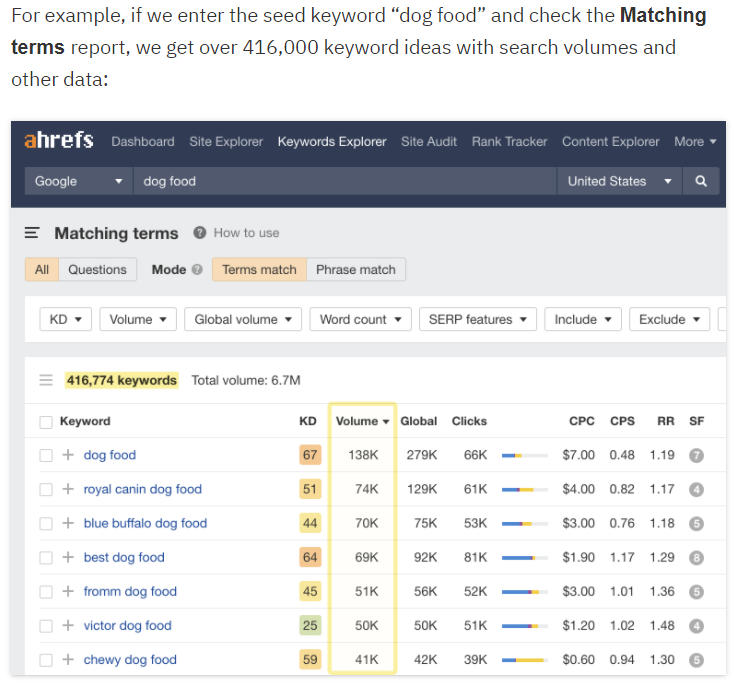The width and height of the screenshot is (734, 686).
Task: Open the Matching terms sidebar hamburger menu
Action: pyautogui.click(x=32, y=233)
